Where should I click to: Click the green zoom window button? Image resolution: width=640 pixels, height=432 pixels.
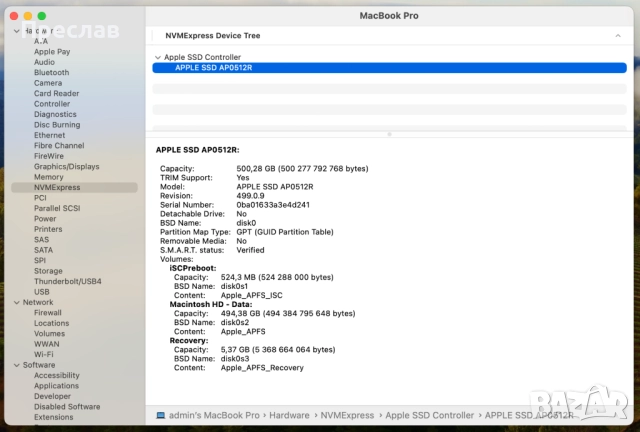[x=42, y=16]
